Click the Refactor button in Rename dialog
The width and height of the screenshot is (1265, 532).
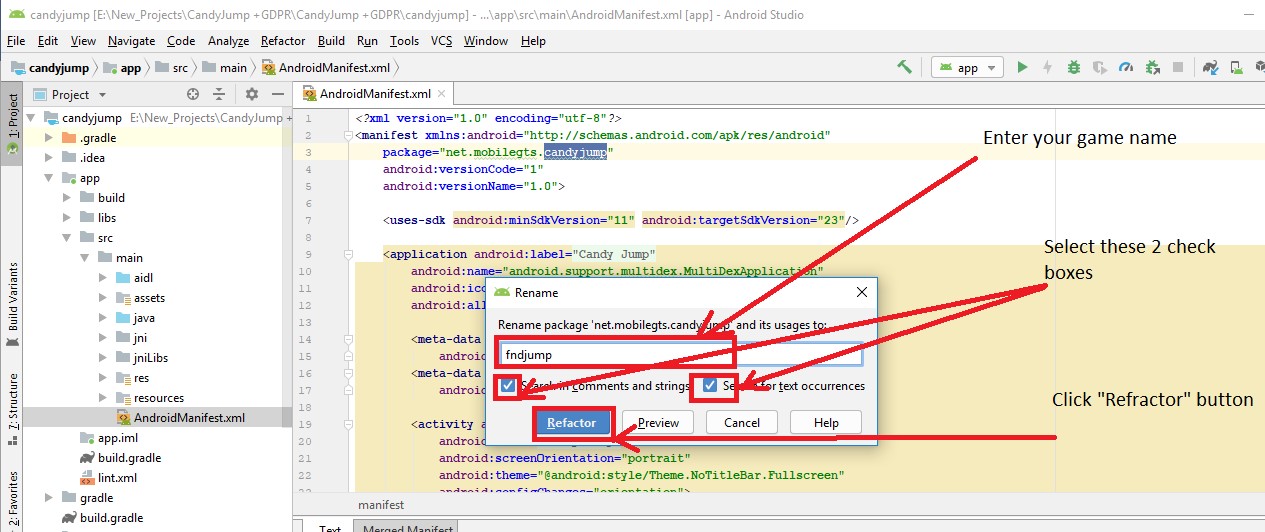pyautogui.click(x=572, y=422)
